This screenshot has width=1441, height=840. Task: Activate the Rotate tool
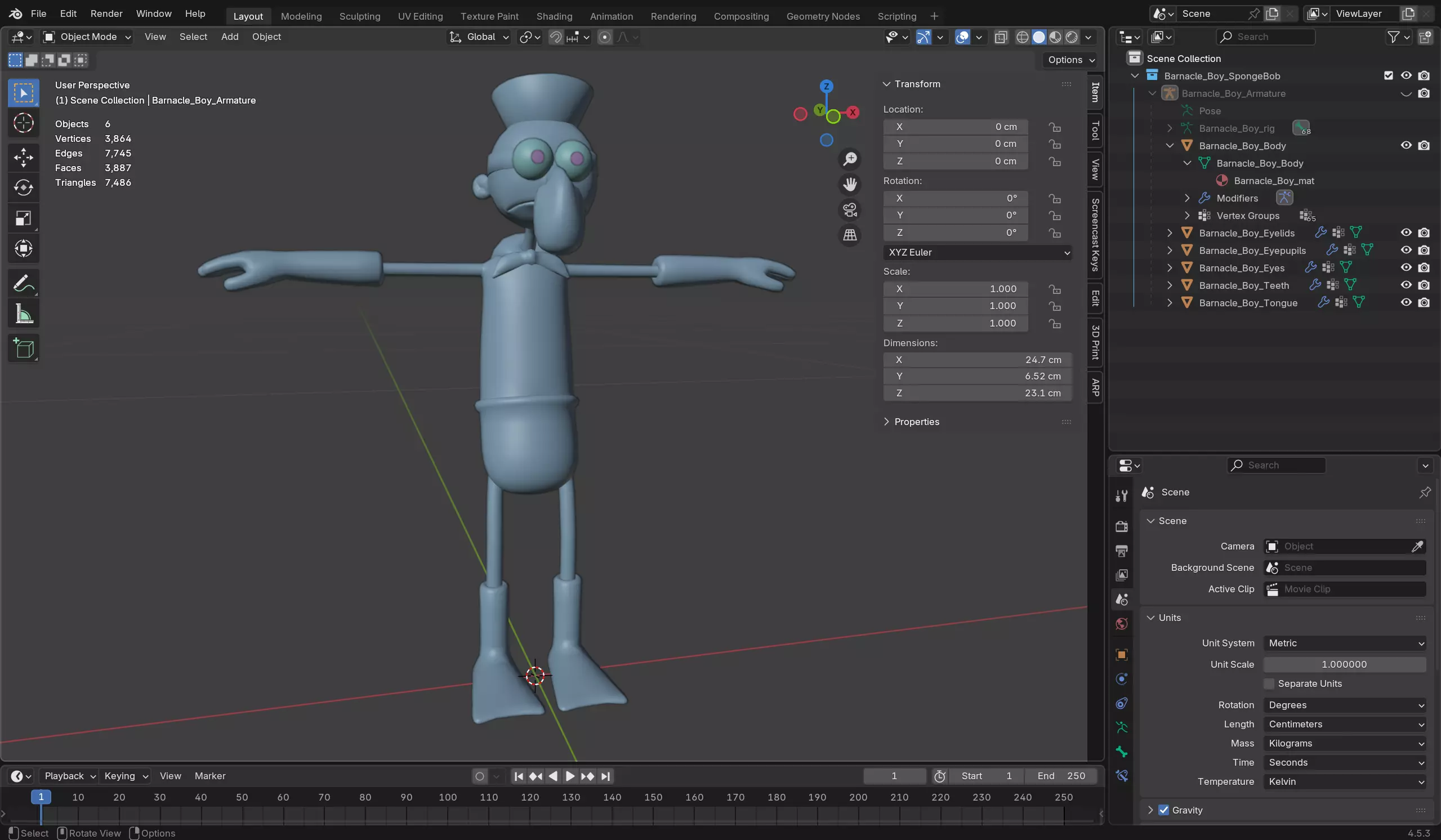pos(24,187)
